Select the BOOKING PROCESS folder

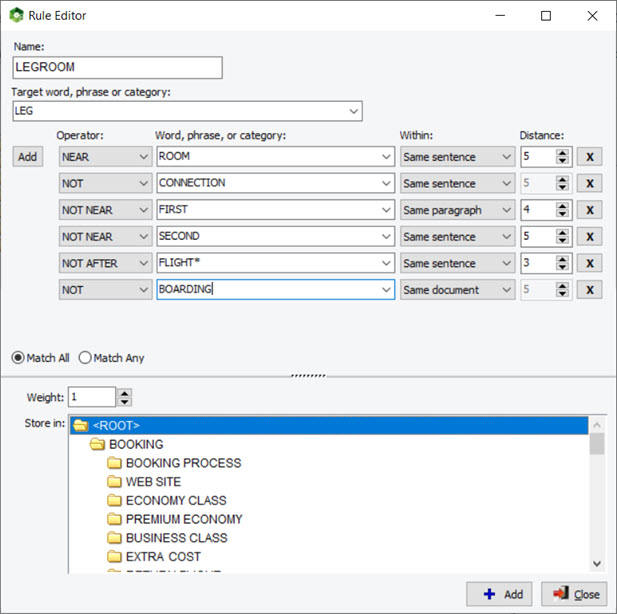tap(183, 463)
